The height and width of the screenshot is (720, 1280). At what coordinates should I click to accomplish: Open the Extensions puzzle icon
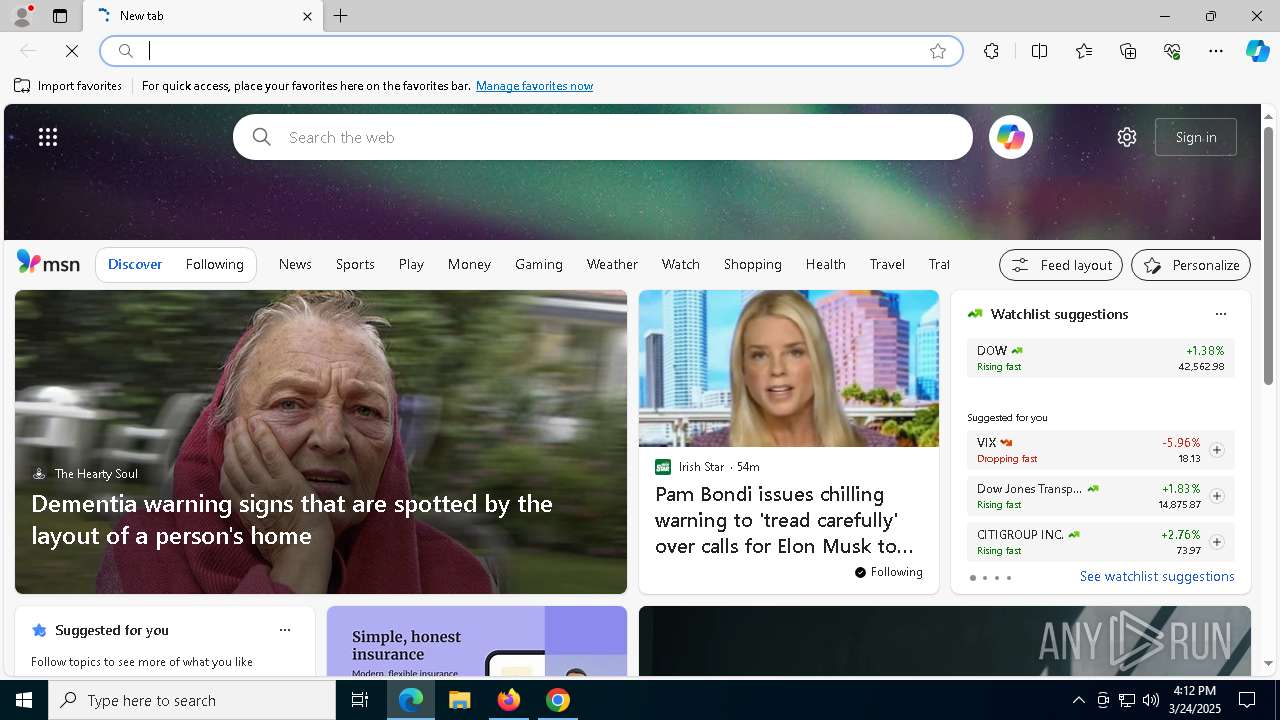(x=991, y=51)
